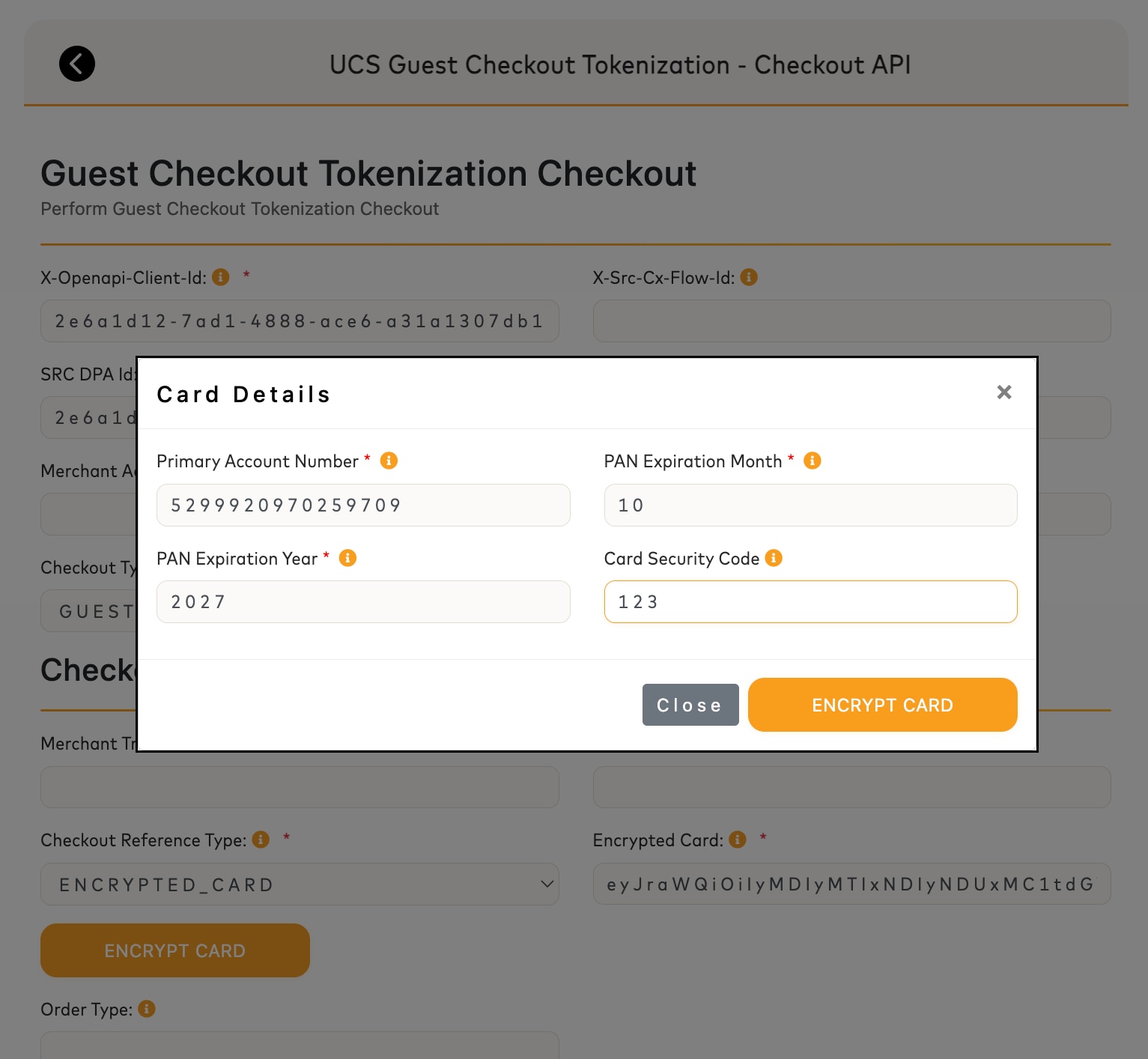Click the PAN Expiration Month input
This screenshot has width=1148, height=1059.
[810, 505]
